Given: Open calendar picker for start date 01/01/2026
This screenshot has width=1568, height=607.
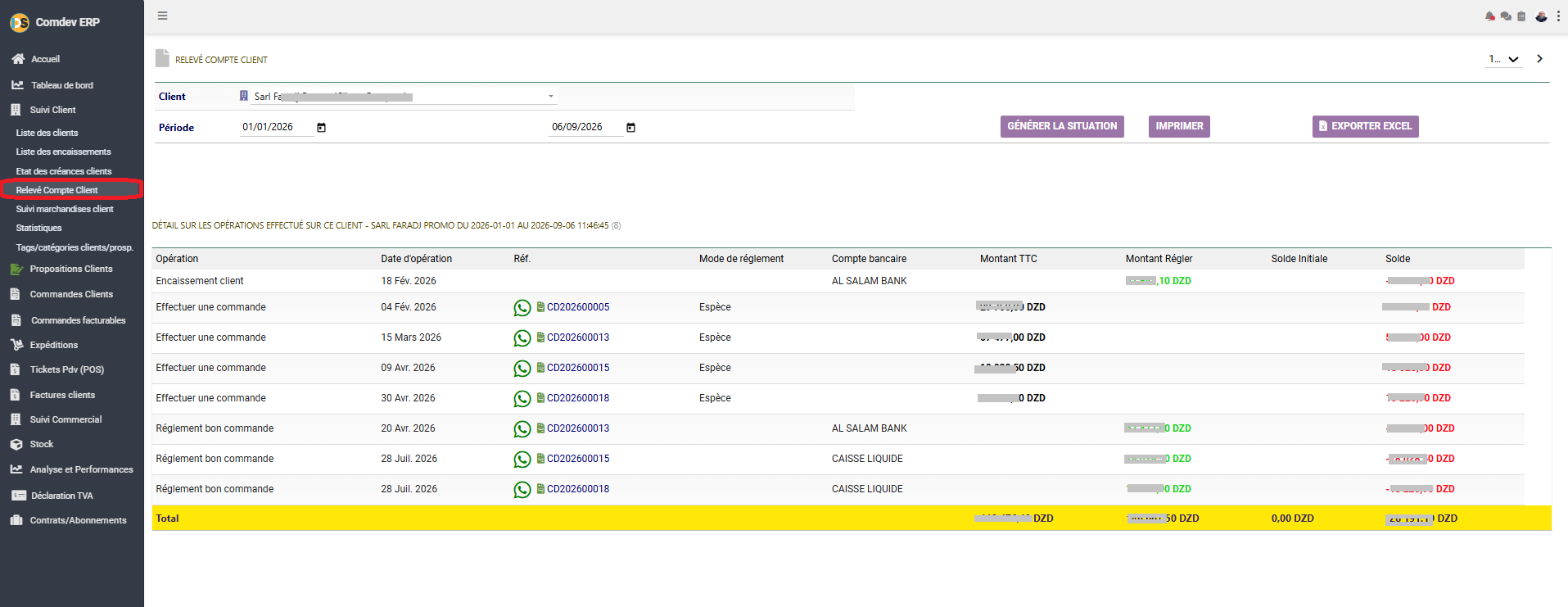Looking at the screenshot, I should click(x=322, y=128).
